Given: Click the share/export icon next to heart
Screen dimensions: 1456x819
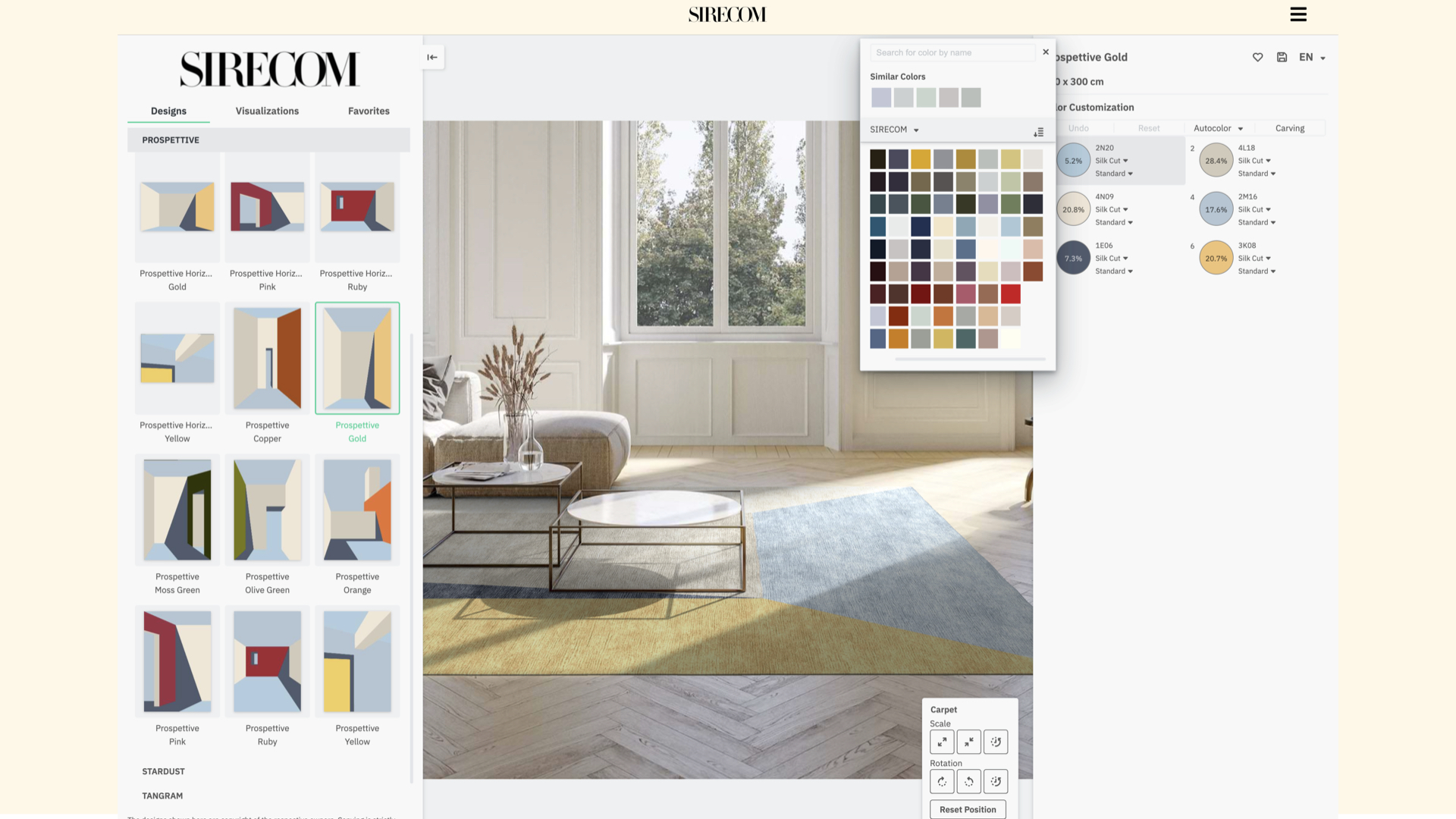Looking at the screenshot, I should point(1282,57).
